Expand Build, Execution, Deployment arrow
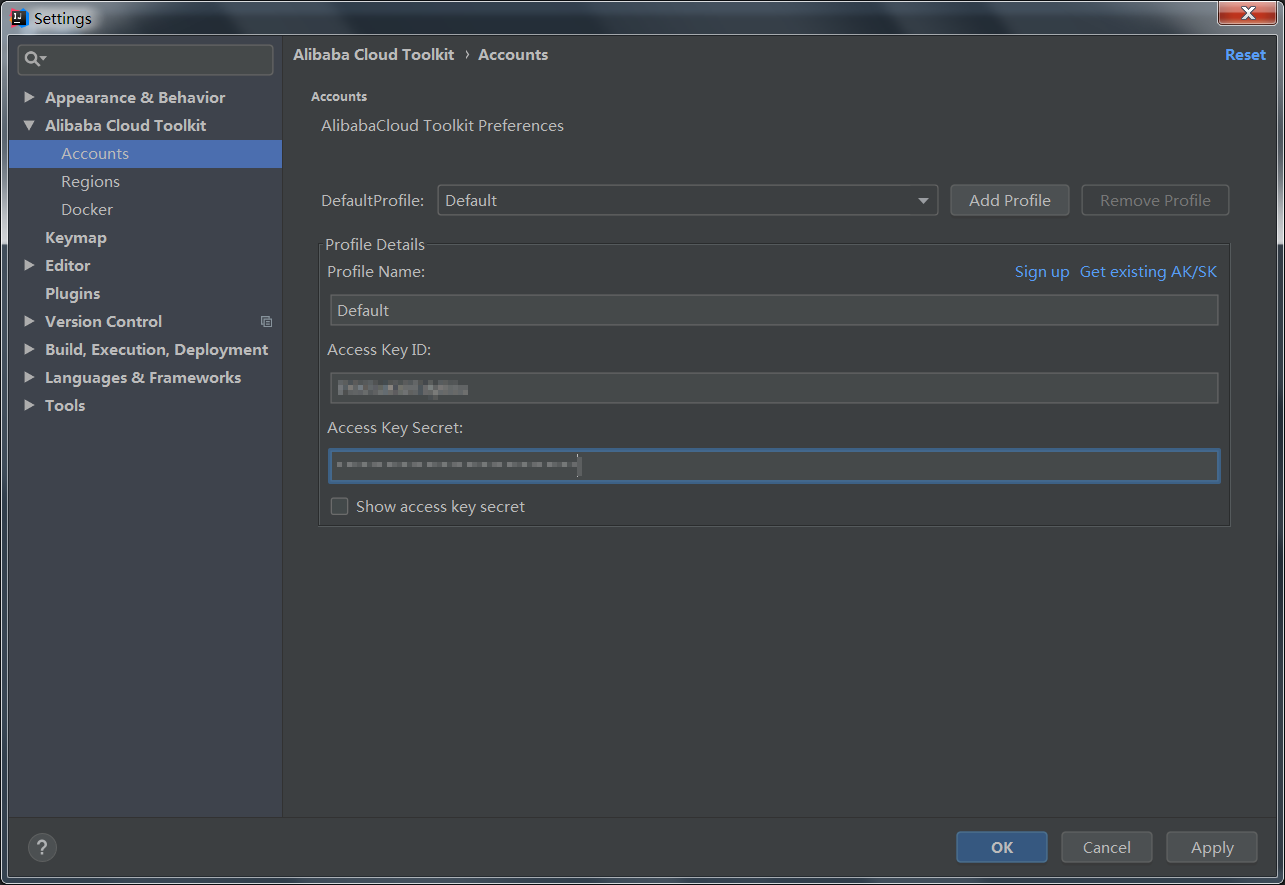 point(29,350)
